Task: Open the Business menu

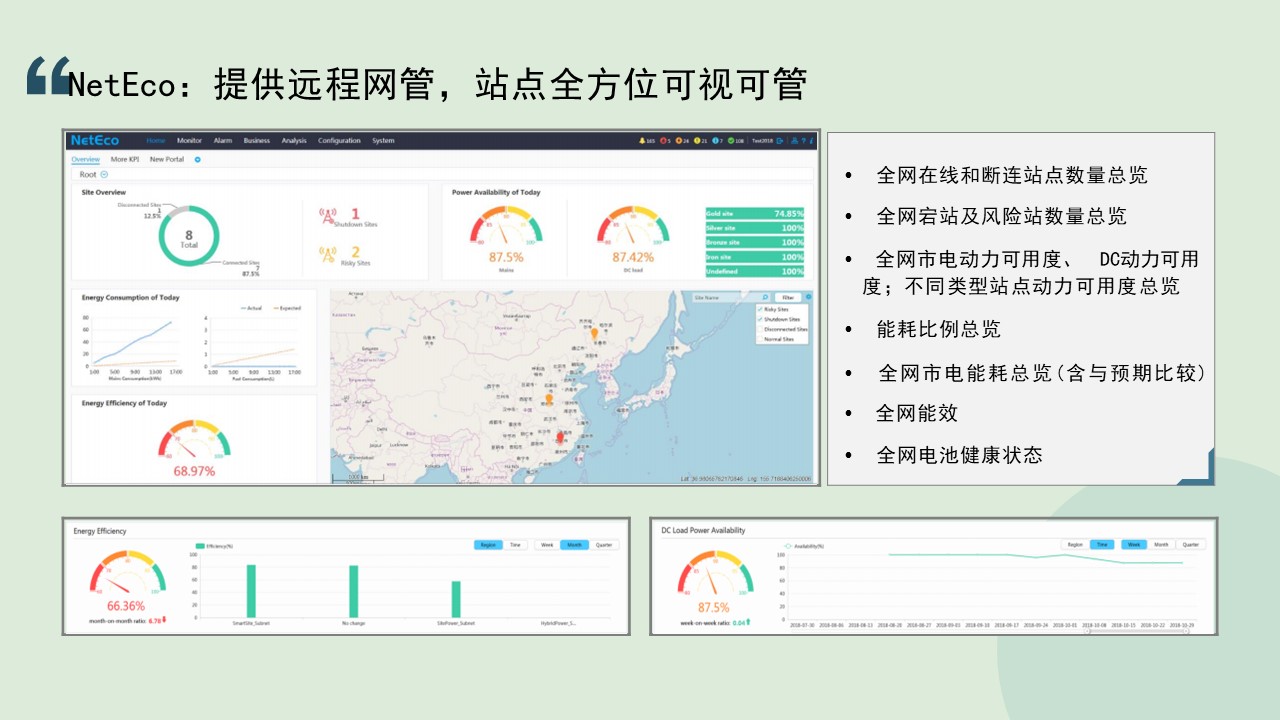Action: click(256, 141)
